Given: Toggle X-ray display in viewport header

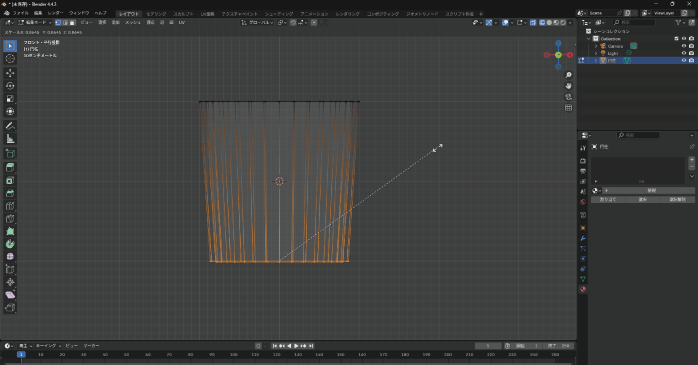Looking at the screenshot, I should (533, 22).
